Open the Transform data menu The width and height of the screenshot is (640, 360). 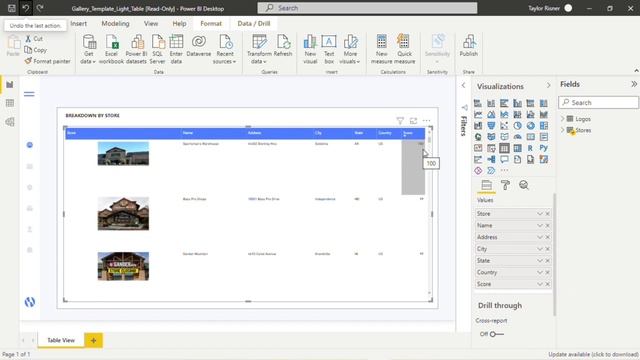tap(259, 49)
